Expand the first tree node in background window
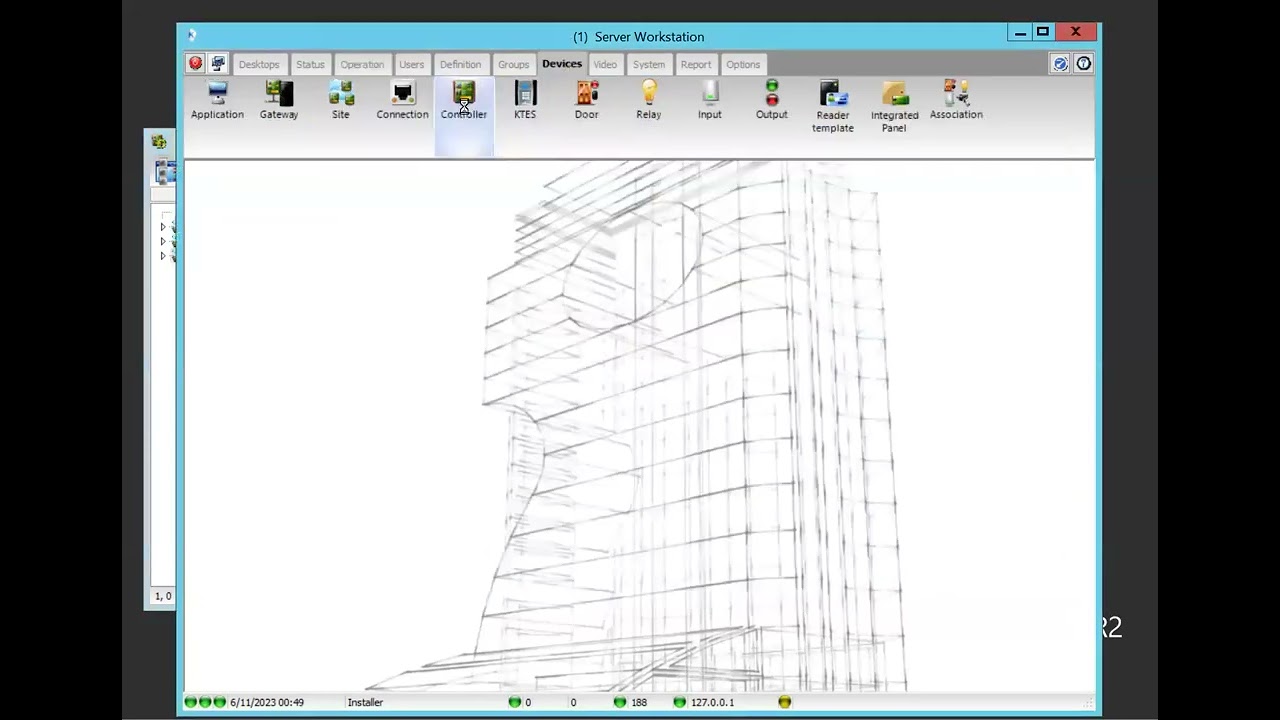The width and height of the screenshot is (1280, 720). (163, 227)
